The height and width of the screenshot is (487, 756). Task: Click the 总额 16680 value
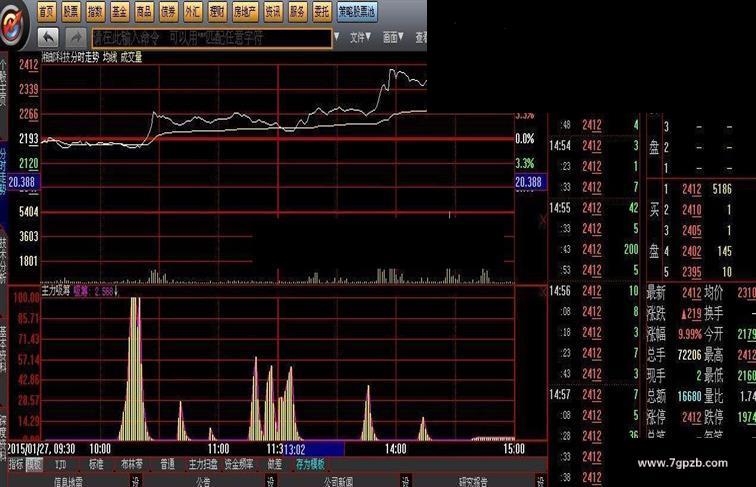[689, 396]
